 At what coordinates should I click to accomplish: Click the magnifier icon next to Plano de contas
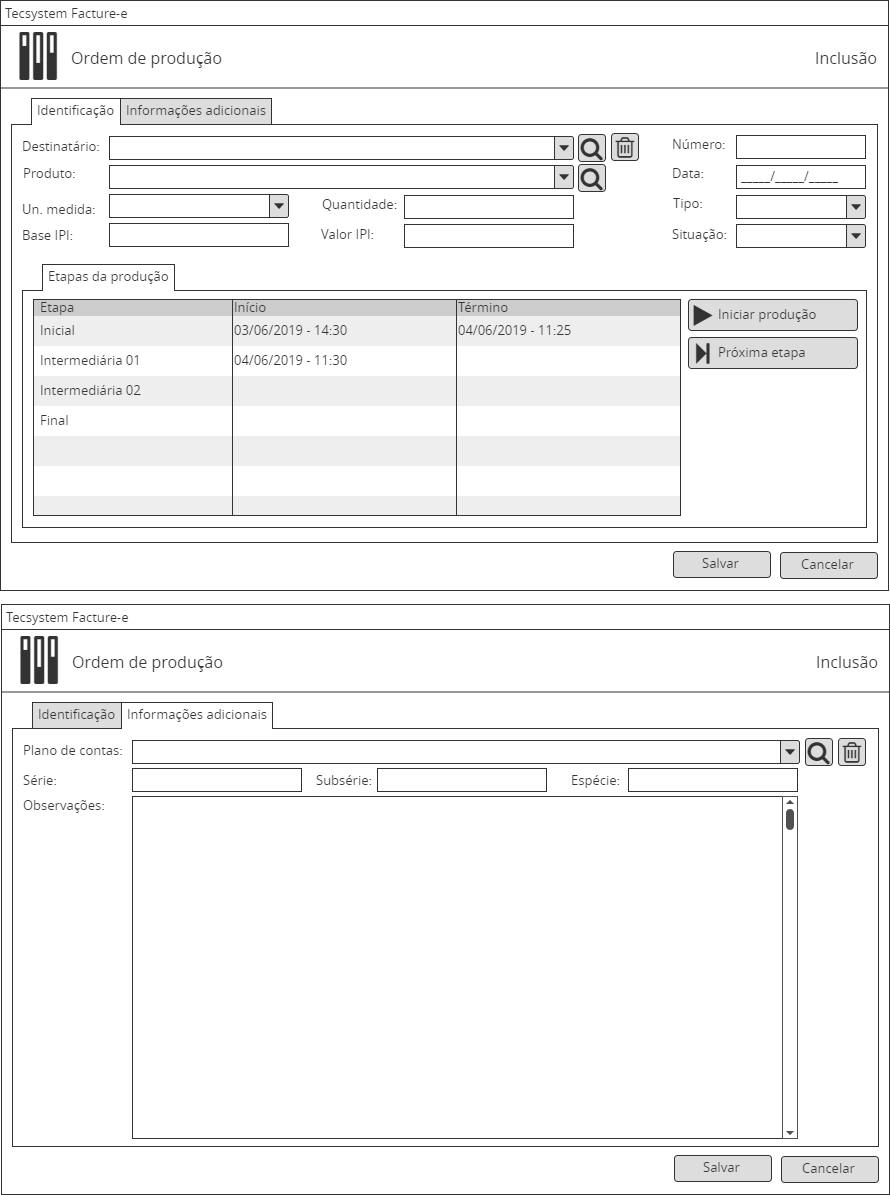point(818,753)
